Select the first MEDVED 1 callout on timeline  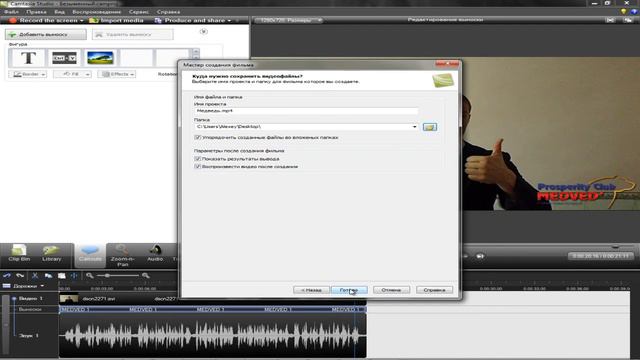point(75,310)
